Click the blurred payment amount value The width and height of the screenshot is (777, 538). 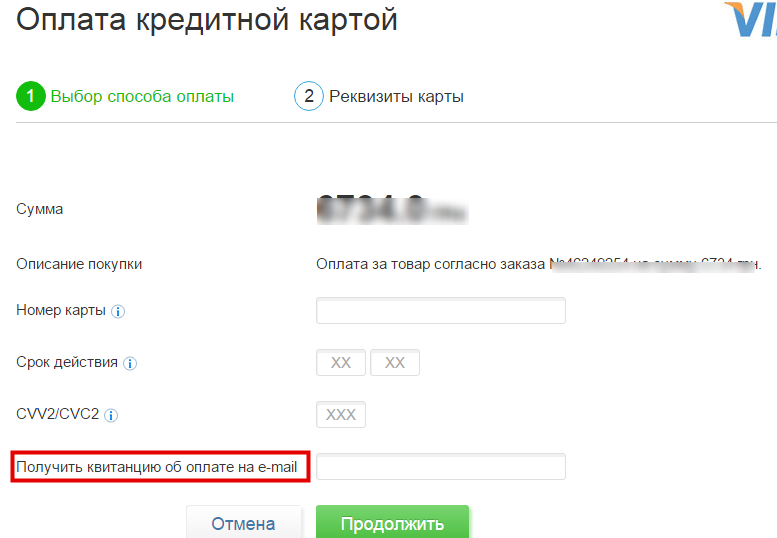pyautogui.click(x=392, y=210)
